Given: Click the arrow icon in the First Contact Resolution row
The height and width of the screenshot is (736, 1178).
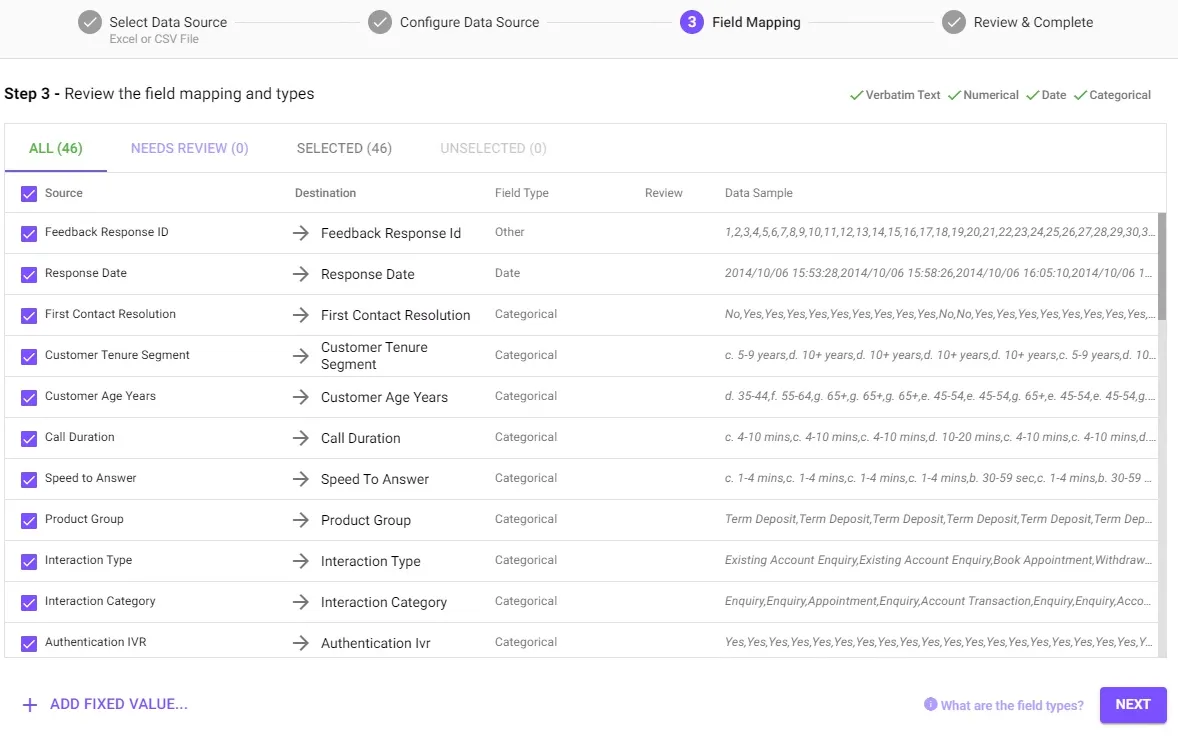Looking at the screenshot, I should coord(301,315).
